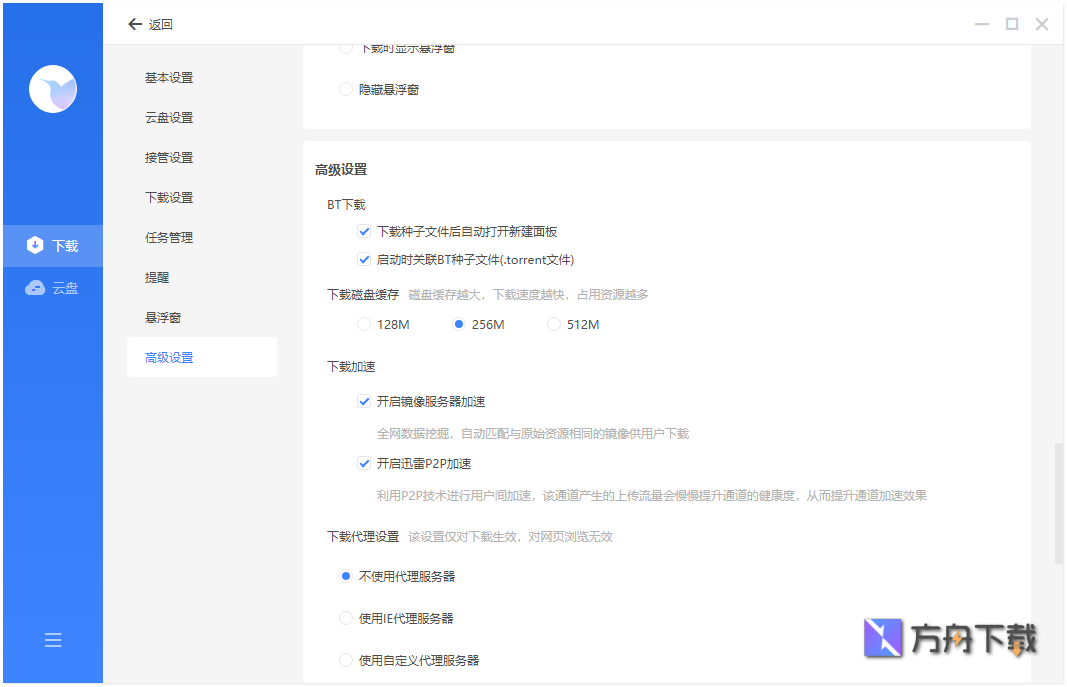1067x687 pixels.
Task: Switch to the 下载 section in sidebar
Action: coord(53,245)
